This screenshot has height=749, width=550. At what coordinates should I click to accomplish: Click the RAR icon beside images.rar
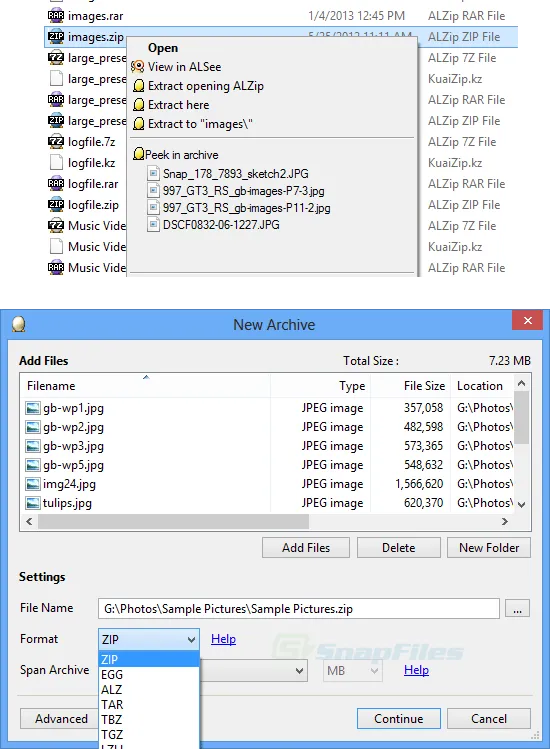pyautogui.click(x=56, y=15)
